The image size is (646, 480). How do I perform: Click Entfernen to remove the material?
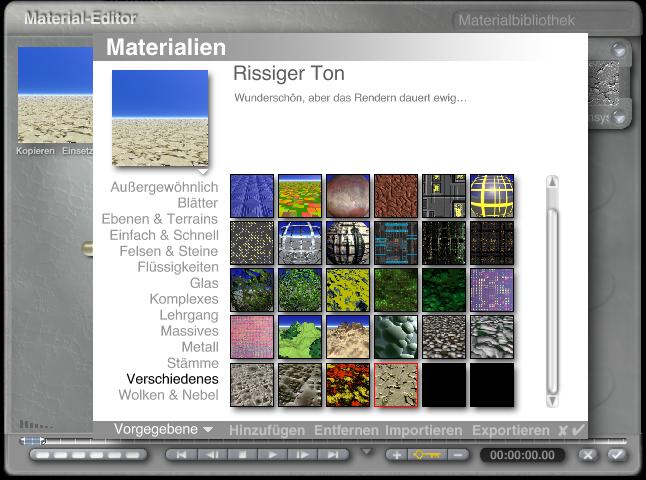pyautogui.click(x=346, y=430)
